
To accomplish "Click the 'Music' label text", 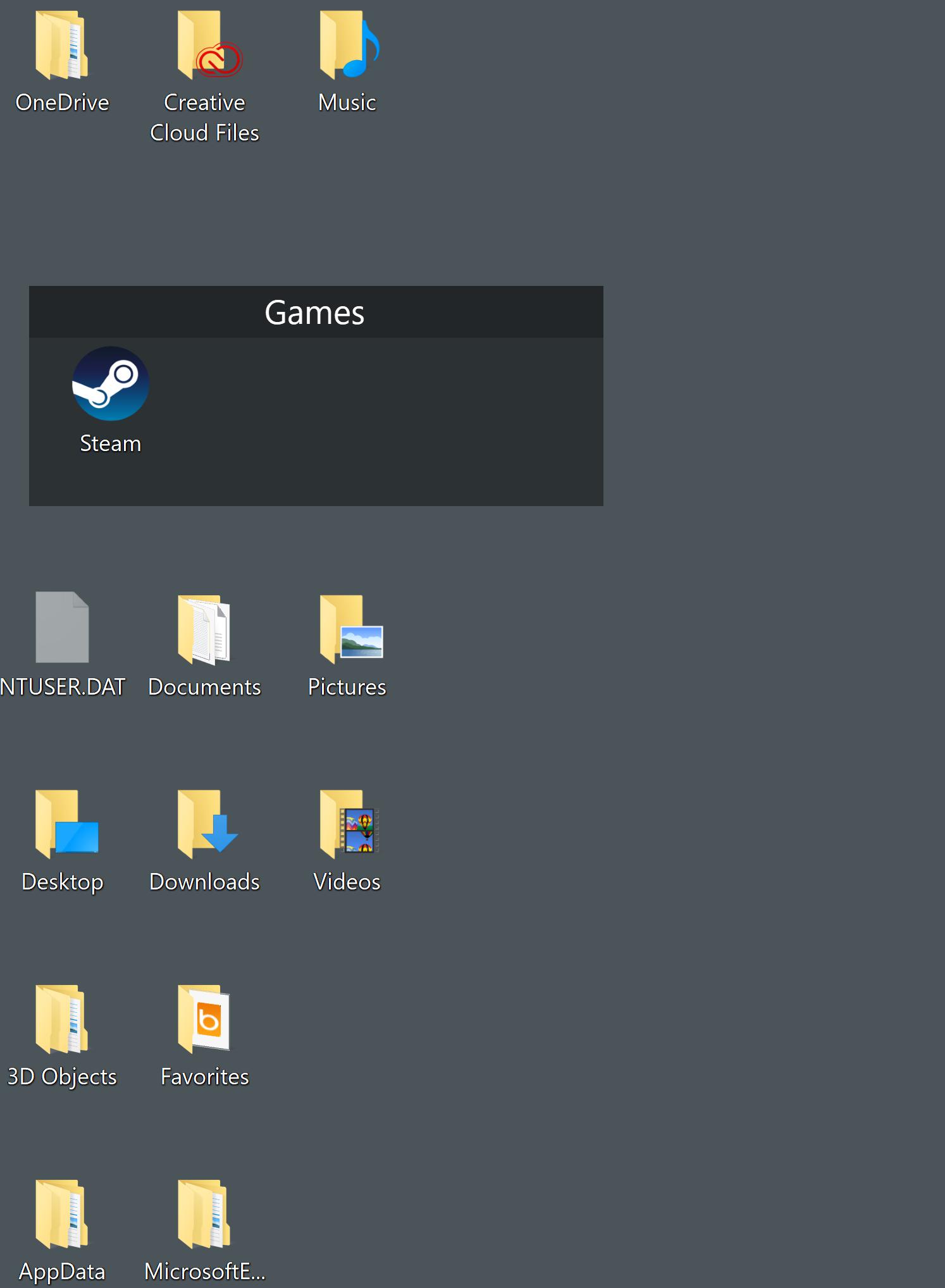I will [347, 102].
